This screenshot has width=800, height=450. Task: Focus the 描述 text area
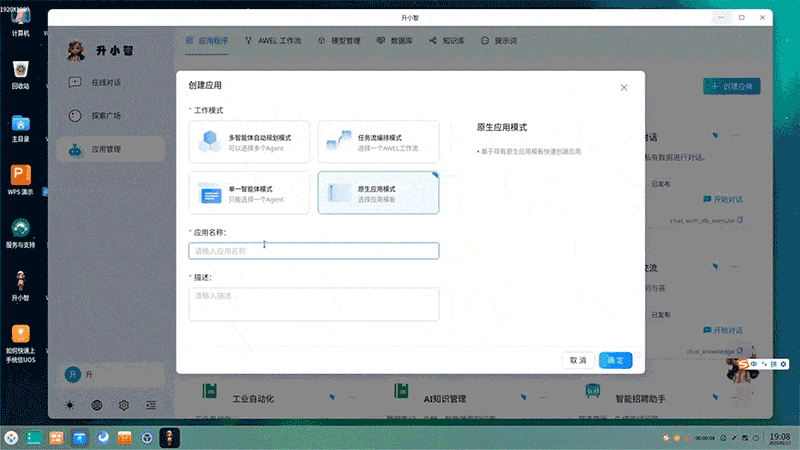click(x=313, y=304)
